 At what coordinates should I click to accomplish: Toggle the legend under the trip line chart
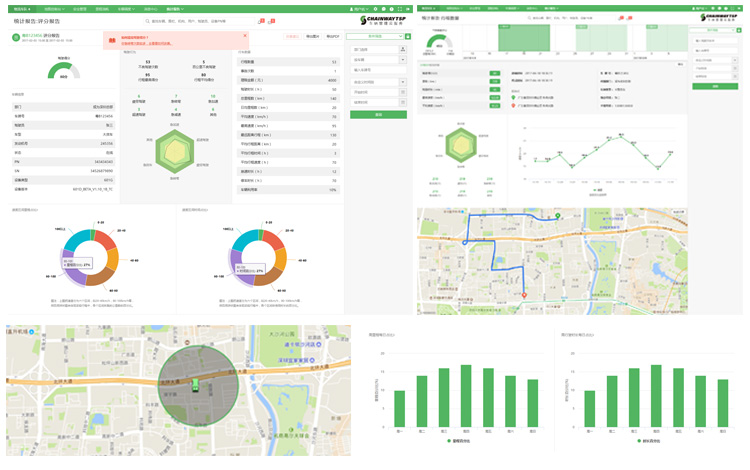click(599, 189)
